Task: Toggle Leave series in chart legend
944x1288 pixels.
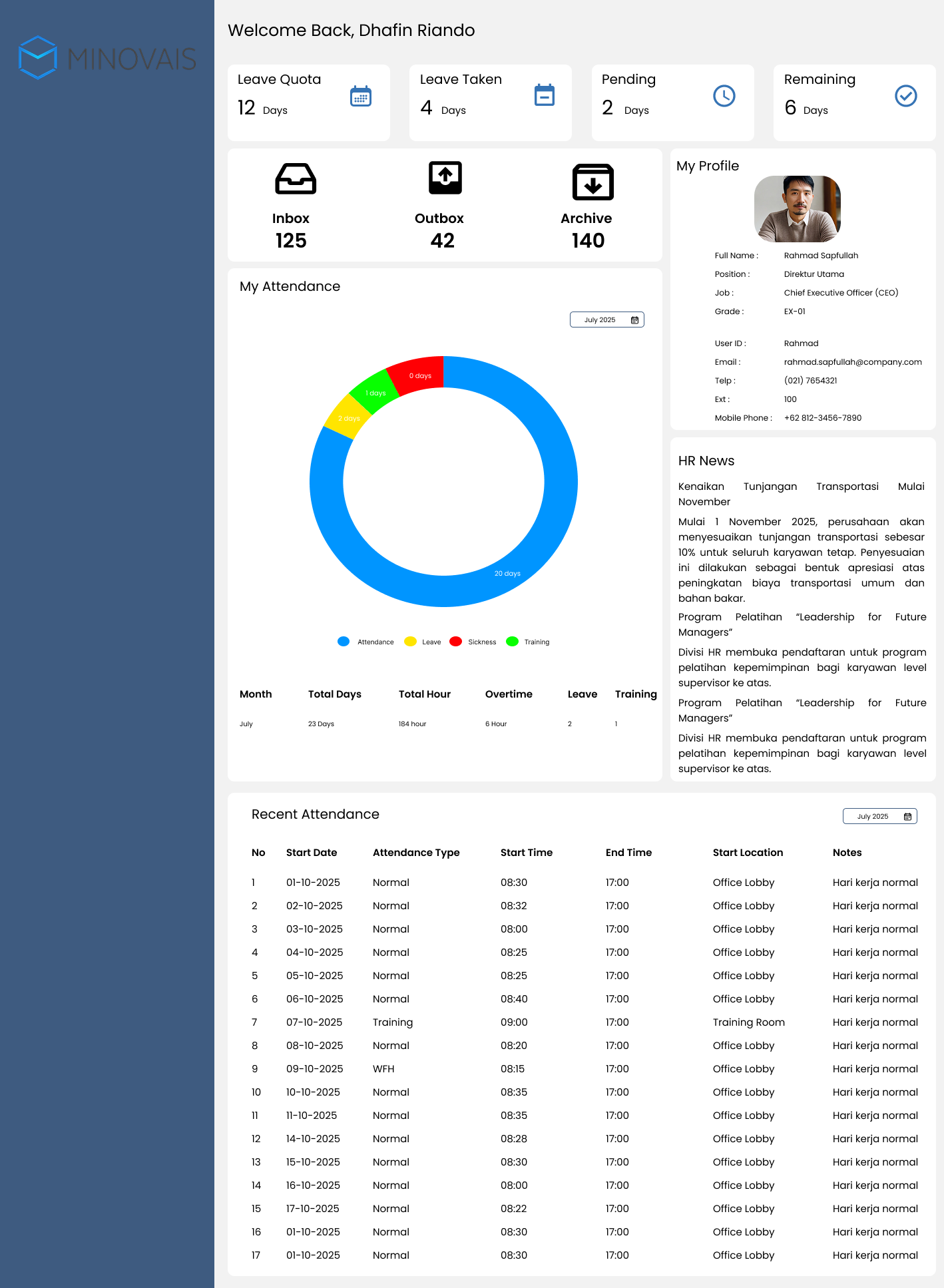Action: click(423, 642)
